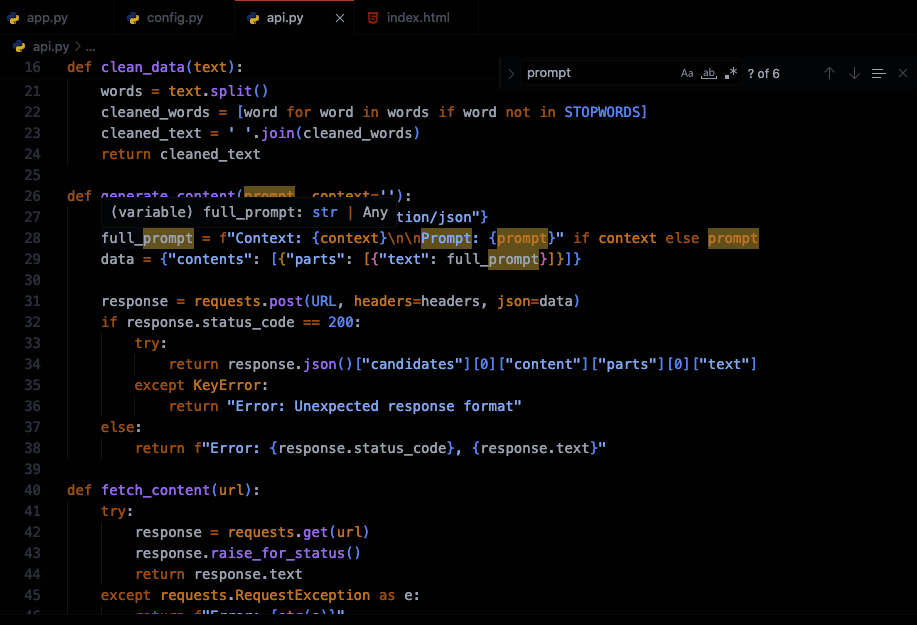Click the Python icon on app.py tab
Screen dimensions: 917x625
[x=14, y=18]
